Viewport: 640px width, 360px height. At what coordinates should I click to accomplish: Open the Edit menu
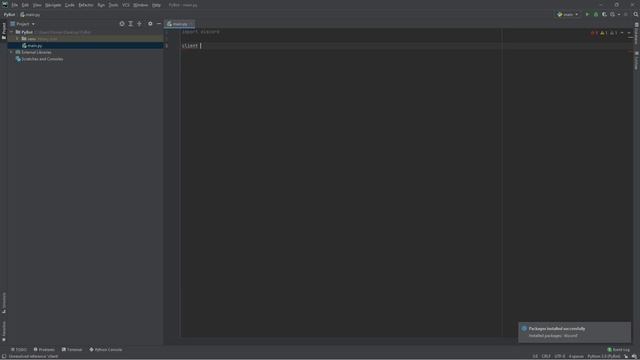25,5
